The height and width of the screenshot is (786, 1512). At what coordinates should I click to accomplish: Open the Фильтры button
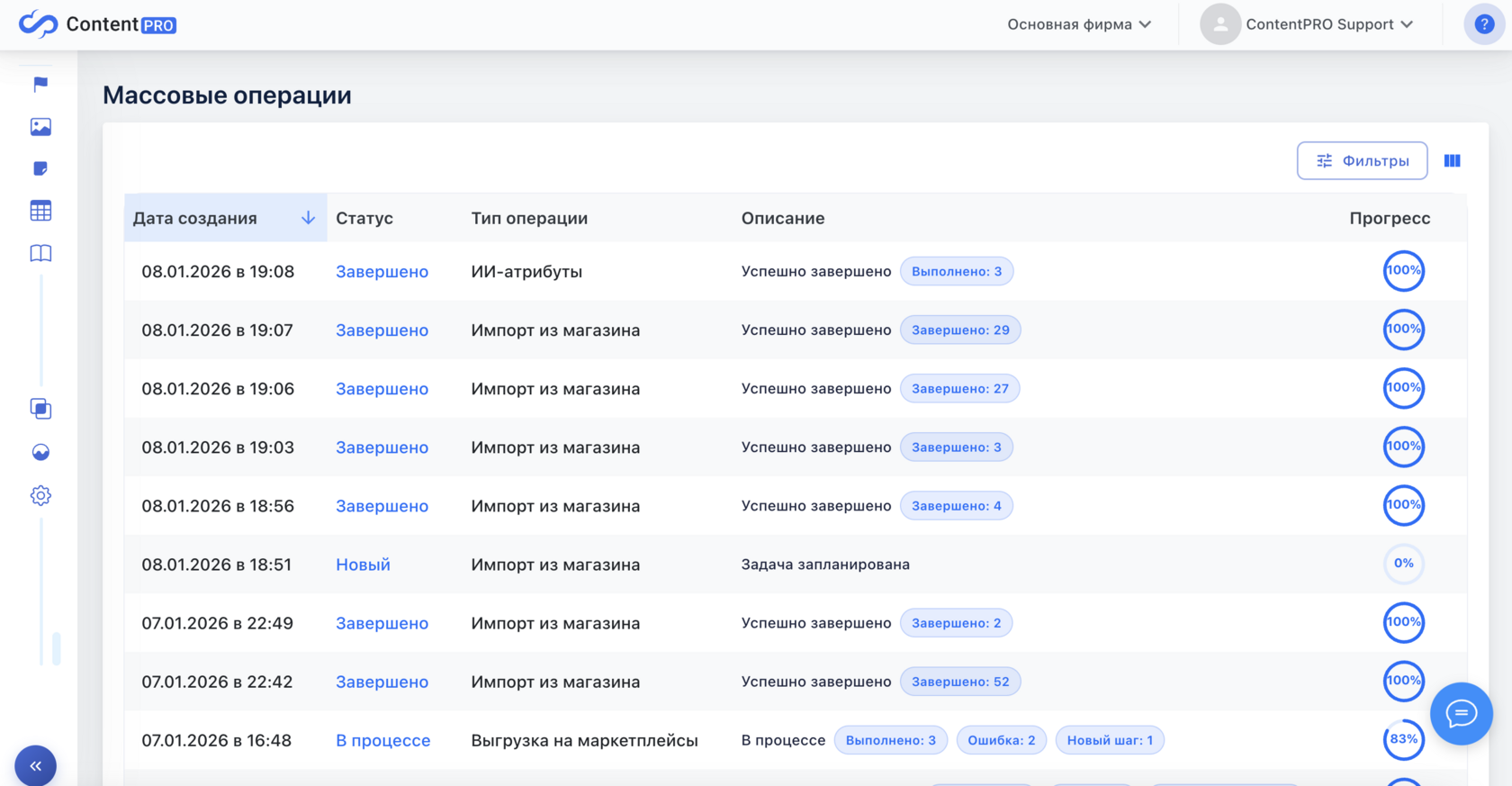point(1362,161)
